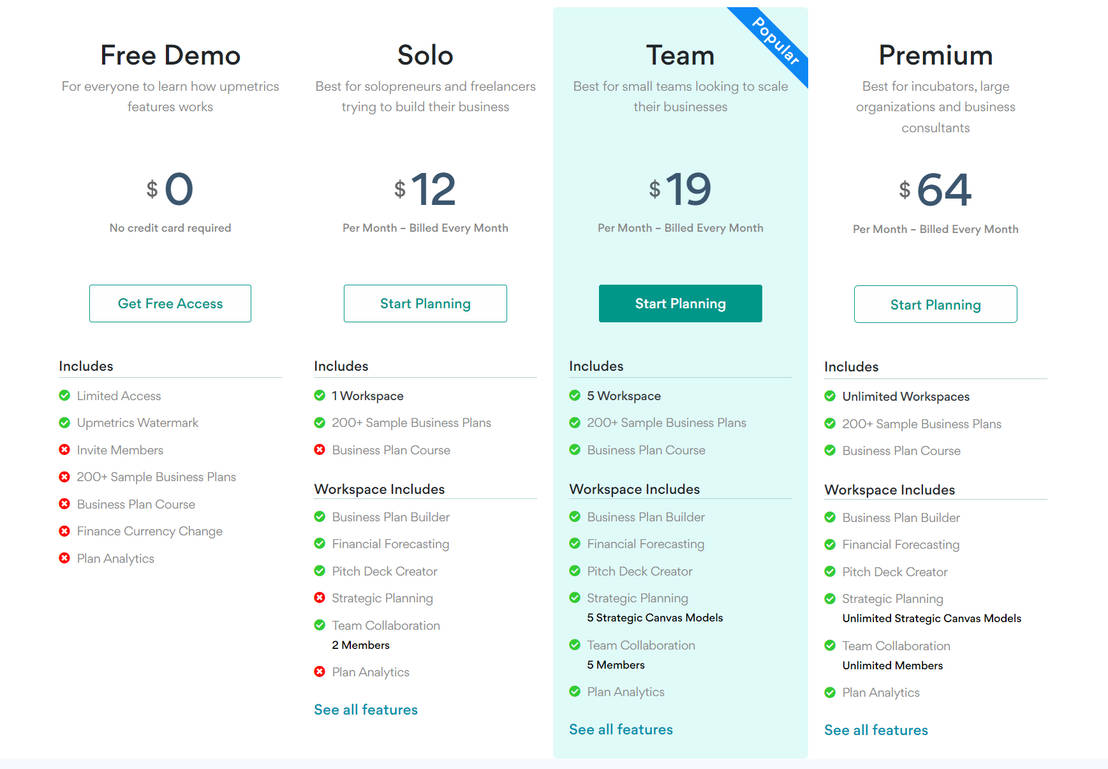The image size is (1108, 769).
Task: Click green check beside Upmetrics Watermark
Action: pos(64,423)
